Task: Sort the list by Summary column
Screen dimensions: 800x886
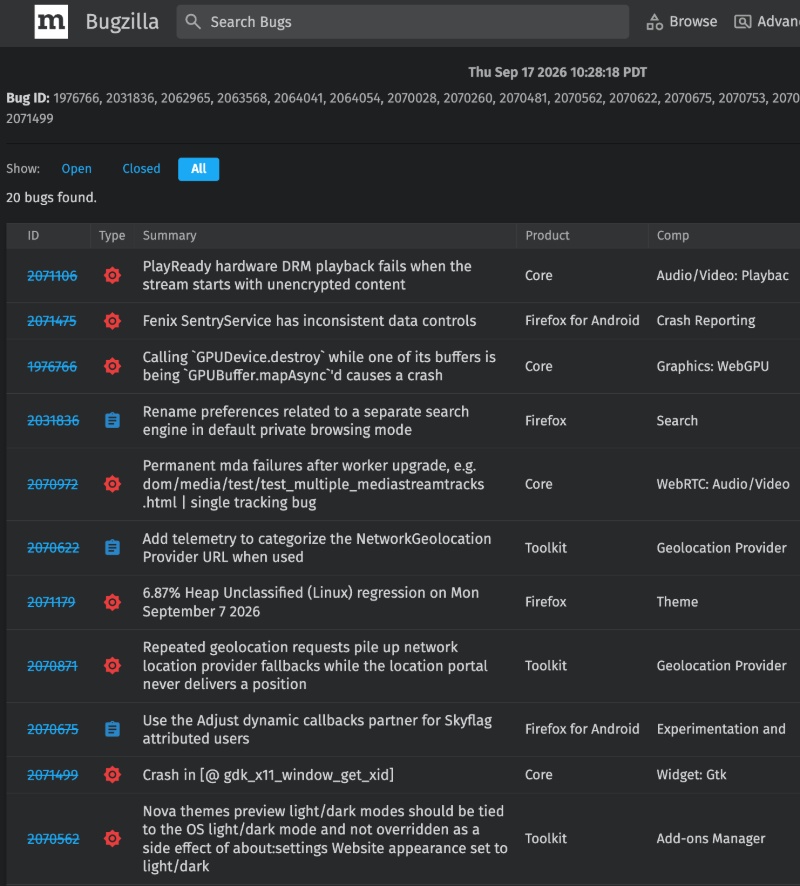Action: tap(169, 236)
